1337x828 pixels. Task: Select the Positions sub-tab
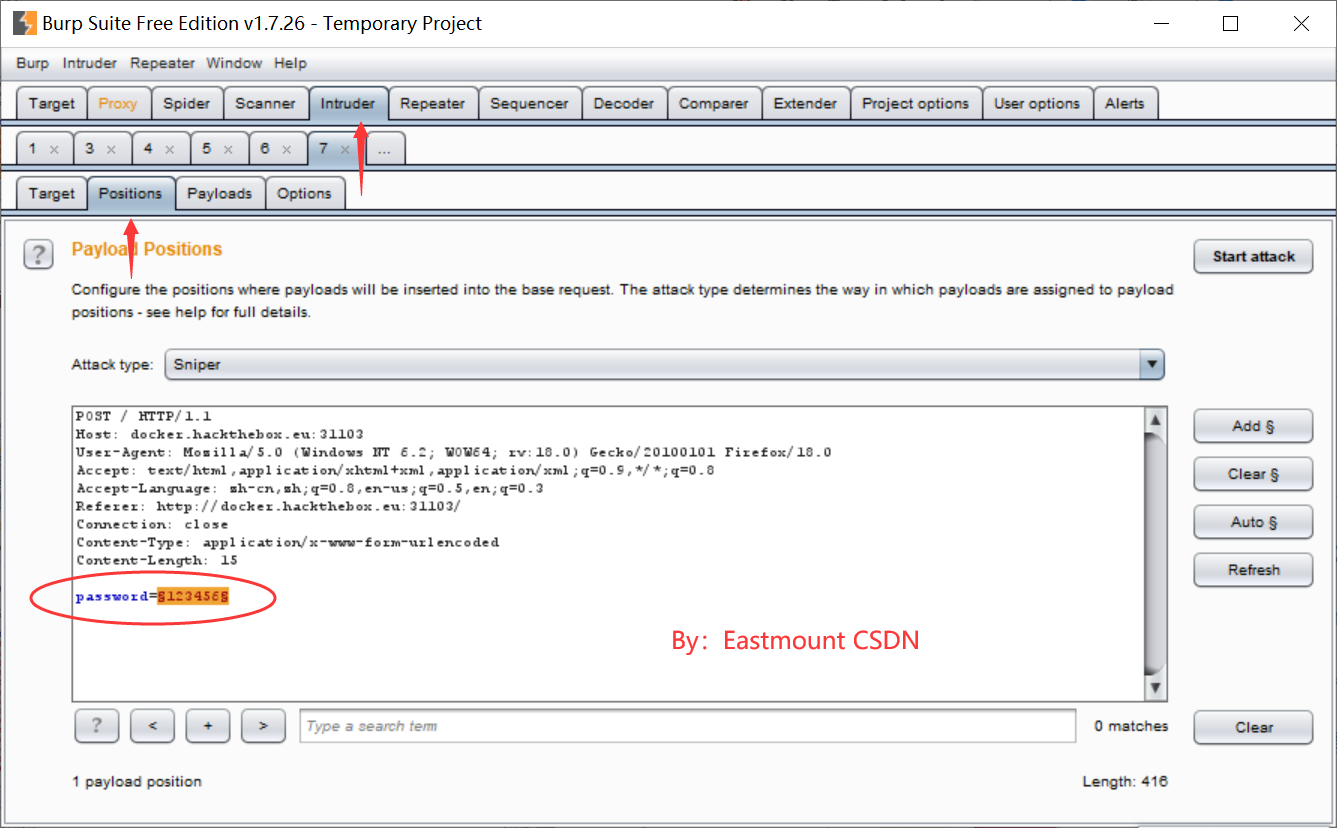click(131, 194)
